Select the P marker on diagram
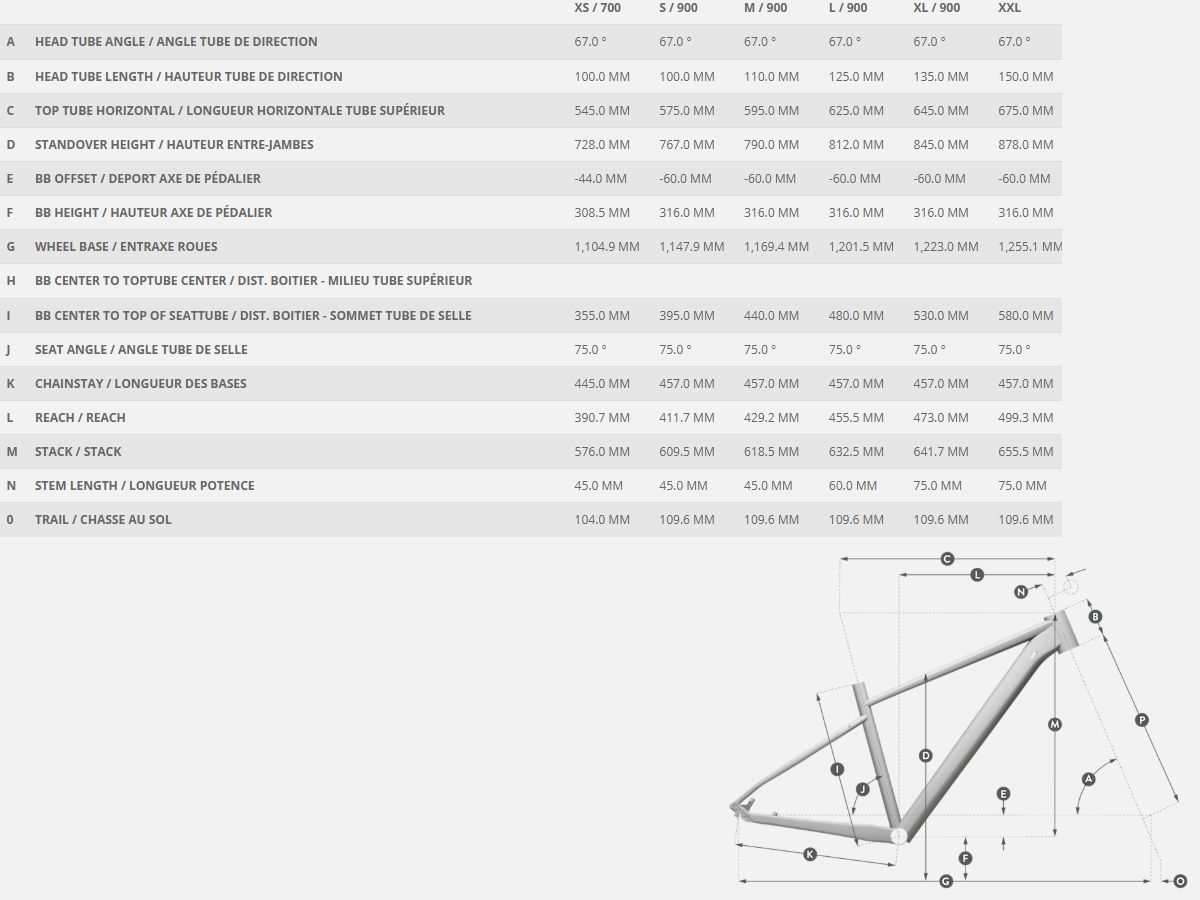1200x900 pixels. pos(1142,720)
